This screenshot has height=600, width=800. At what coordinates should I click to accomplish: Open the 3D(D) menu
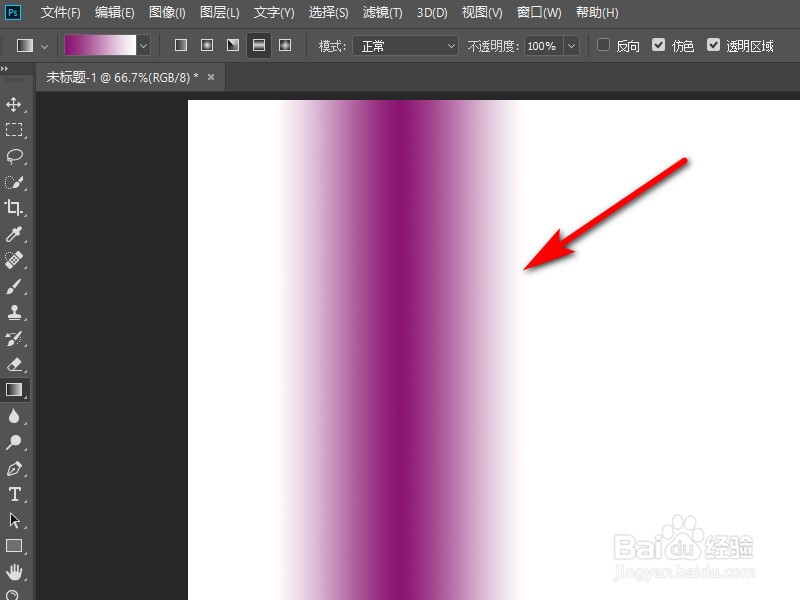tap(432, 12)
